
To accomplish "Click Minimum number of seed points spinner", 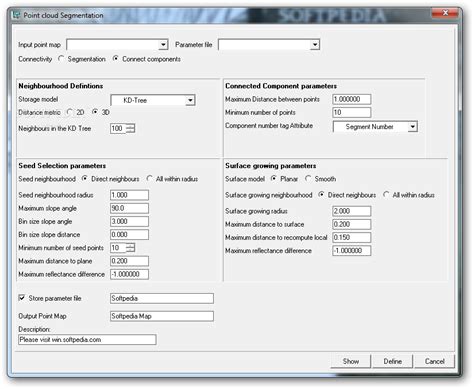I will (x=131, y=248).
